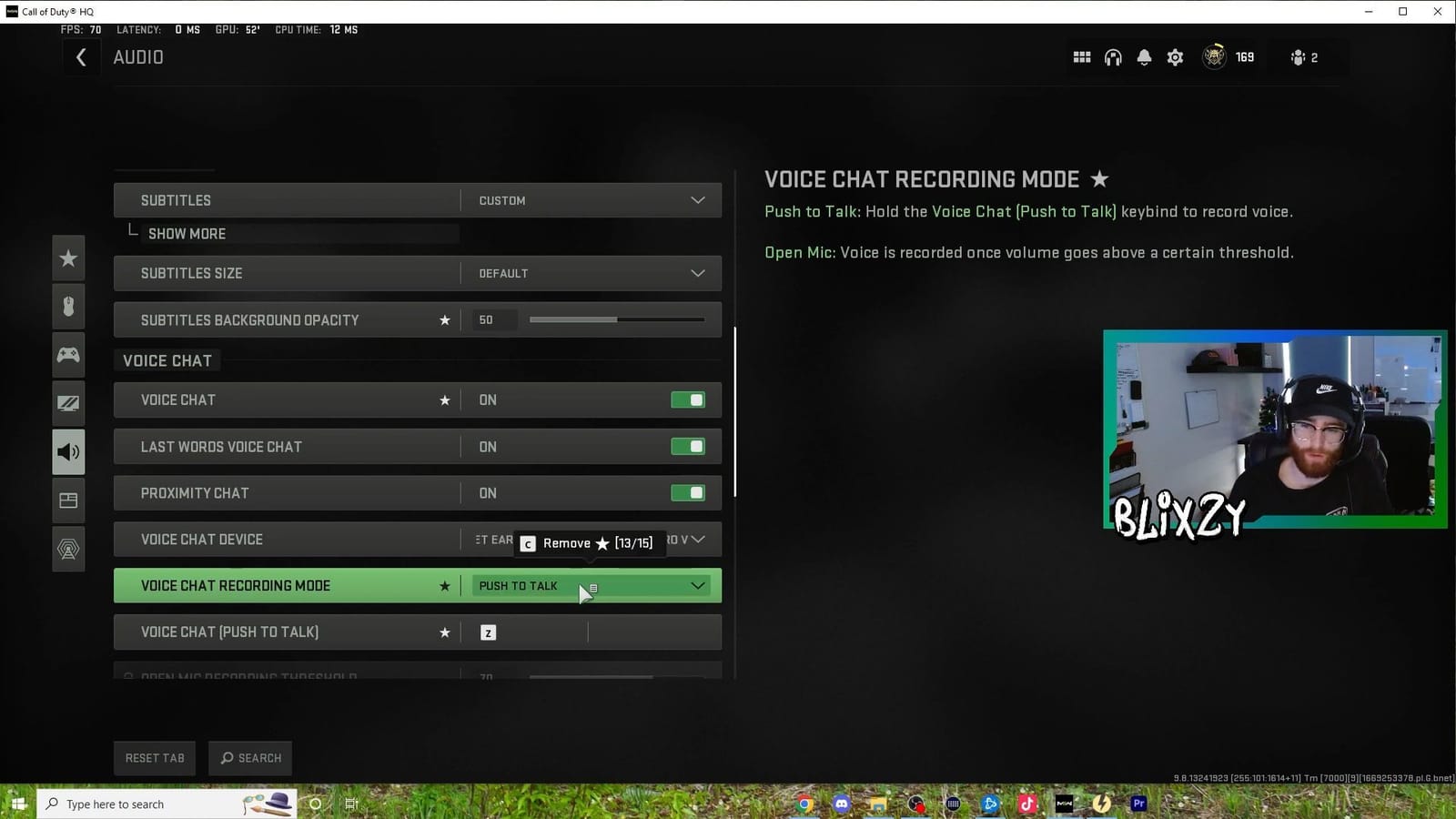
Task: Expand the Subtitles Size dropdown
Action: [x=591, y=273]
